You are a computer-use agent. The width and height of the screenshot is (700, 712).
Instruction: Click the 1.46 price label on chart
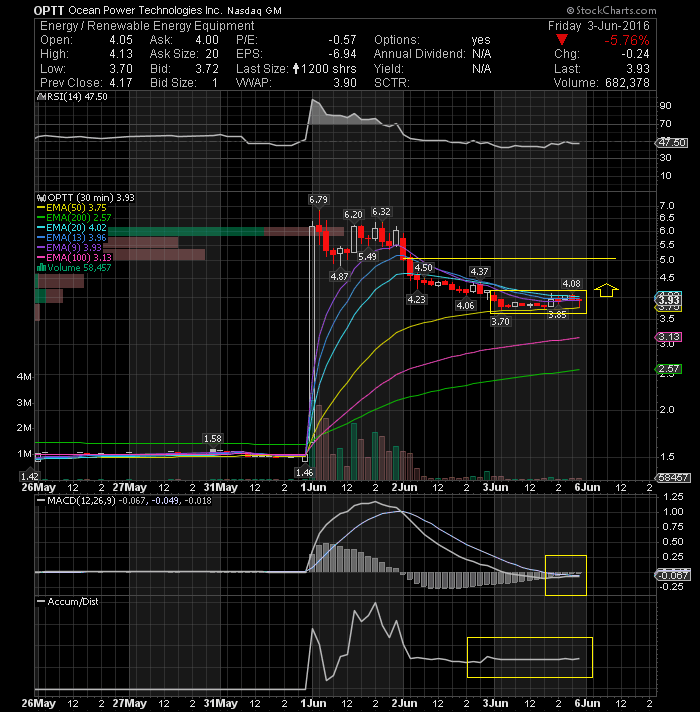304,473
